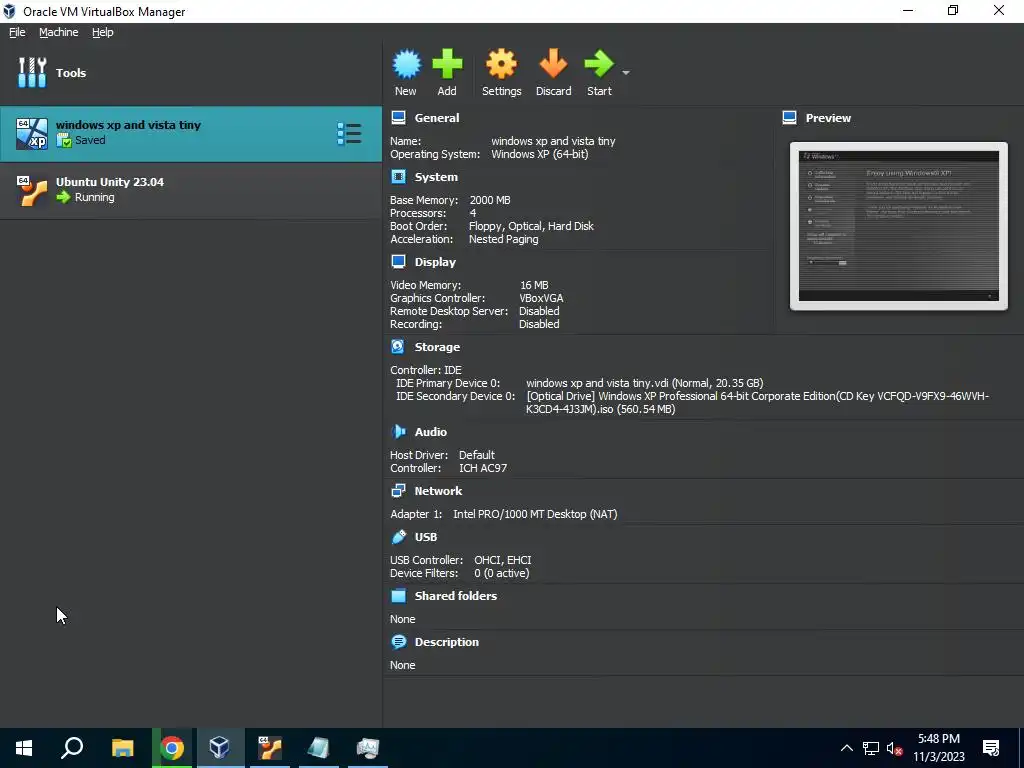Open the General settings heading link
The image size is (1024, 768).
pos(437,118)
